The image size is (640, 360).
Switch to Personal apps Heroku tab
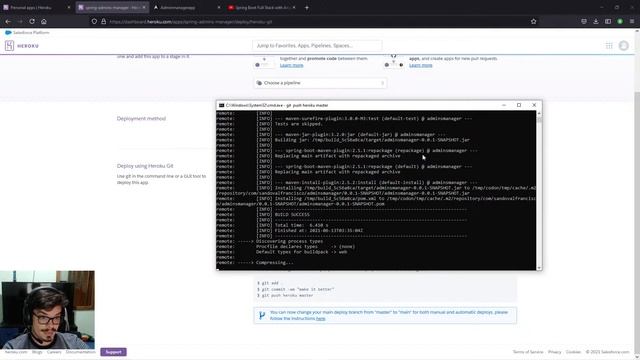(35, 7)
